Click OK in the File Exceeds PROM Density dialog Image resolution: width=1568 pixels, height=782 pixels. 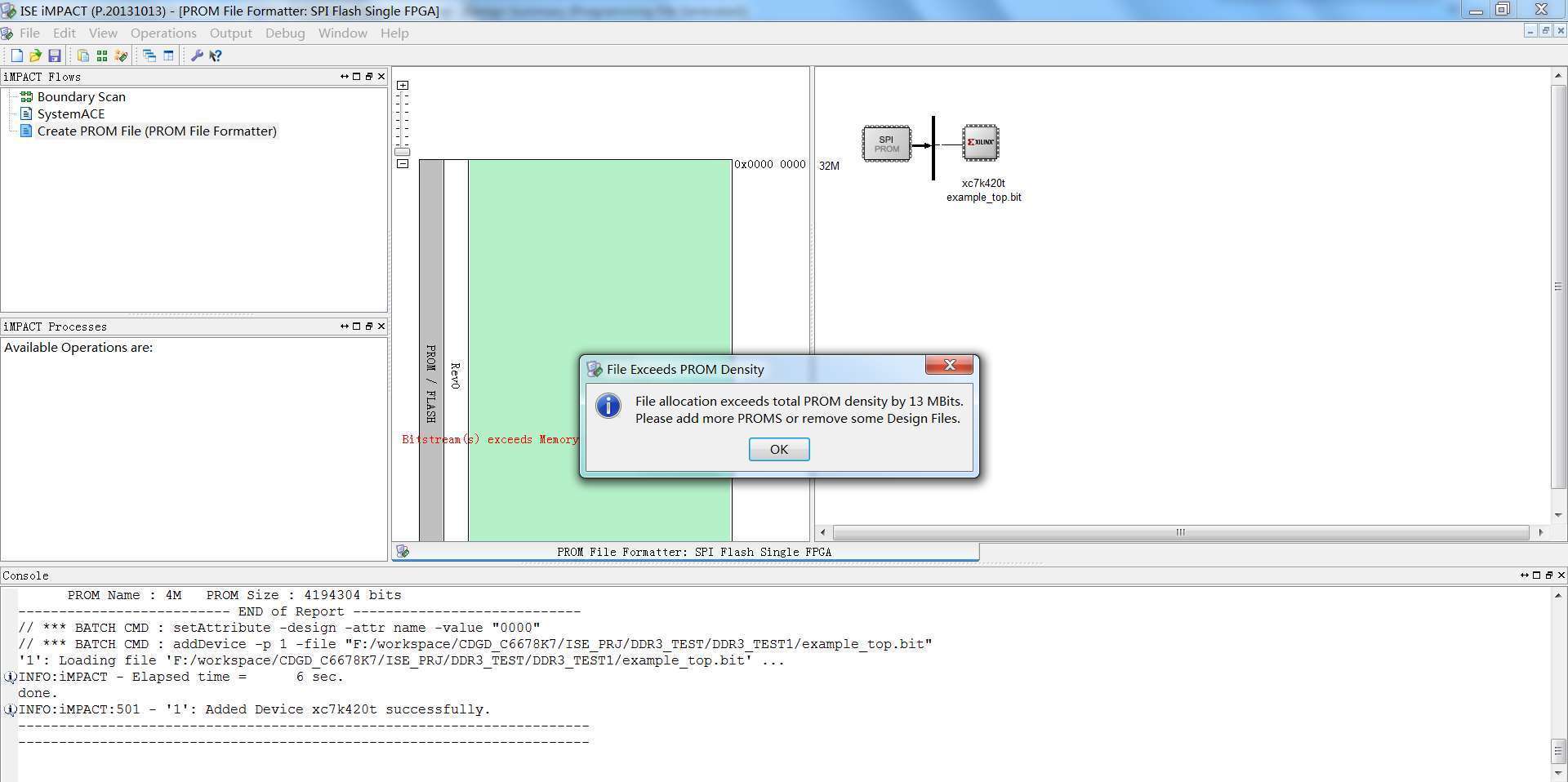coord(779,449)
